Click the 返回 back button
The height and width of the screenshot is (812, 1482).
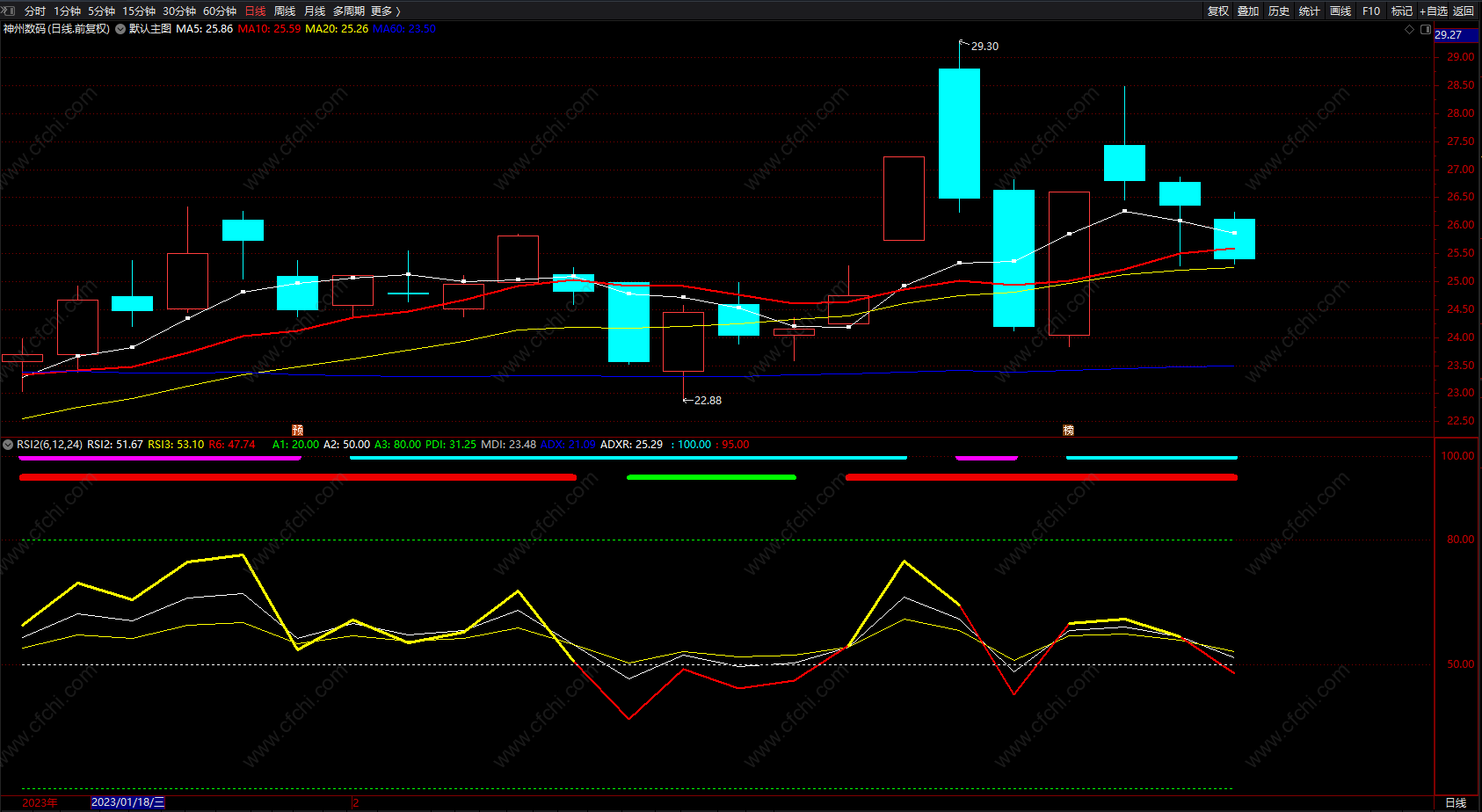1464,11
